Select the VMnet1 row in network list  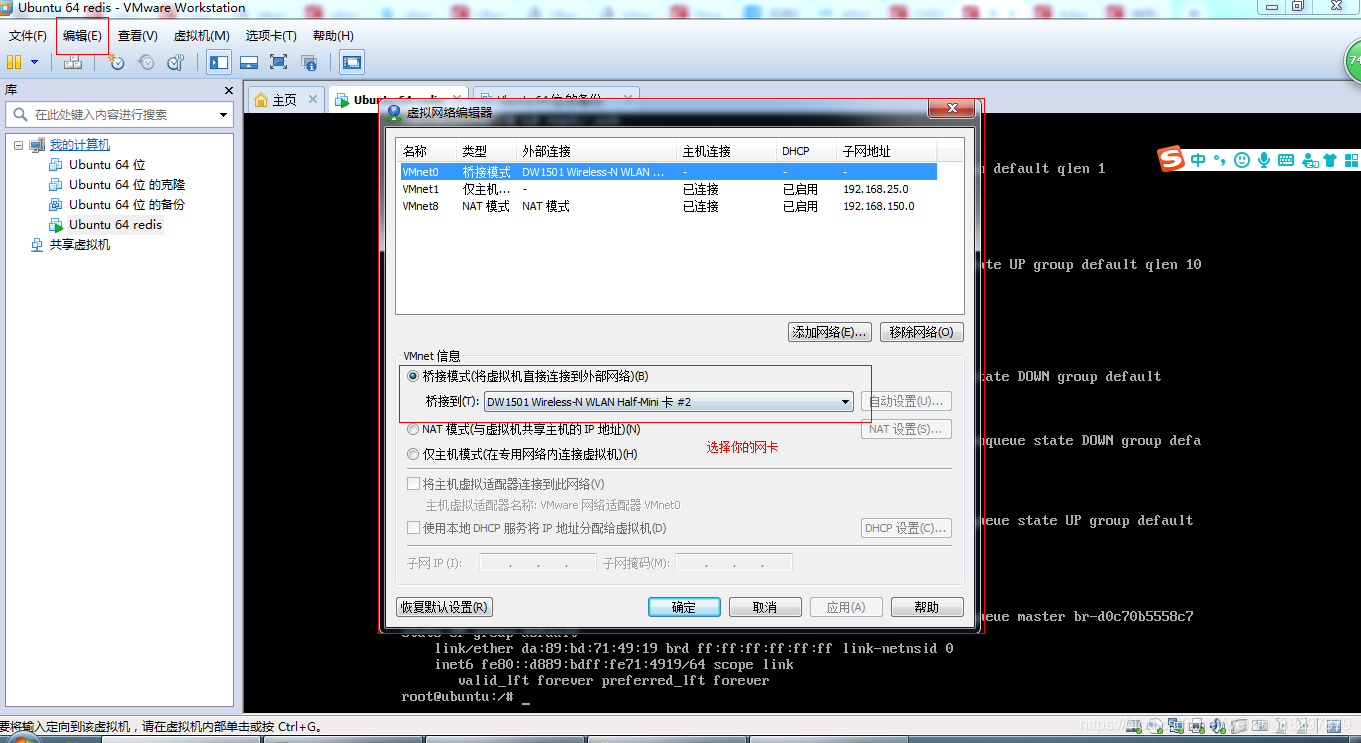click(667, 189)
